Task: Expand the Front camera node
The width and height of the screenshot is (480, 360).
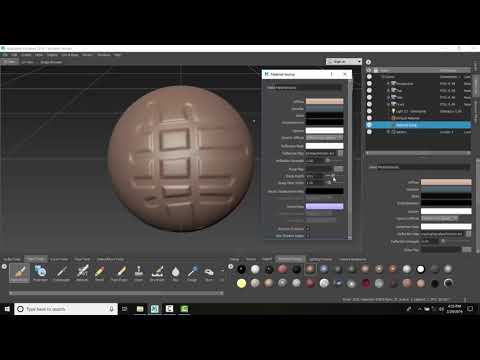Action: click(388, 104)
